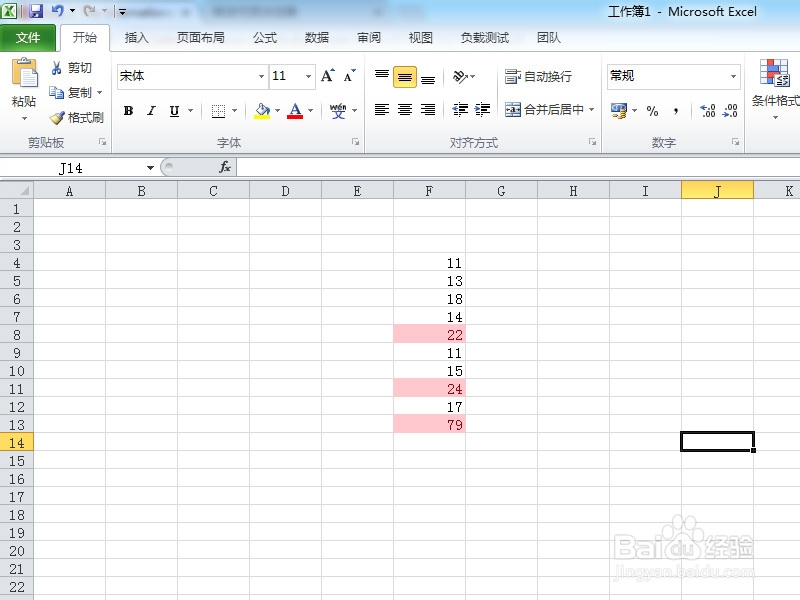Screen dimensions: 800x600
Task: Select the increase font size A icon
Action: 325,74
